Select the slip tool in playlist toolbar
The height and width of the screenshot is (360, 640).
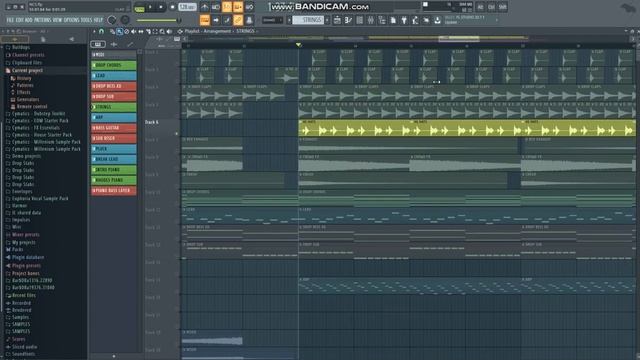point(141,31)
